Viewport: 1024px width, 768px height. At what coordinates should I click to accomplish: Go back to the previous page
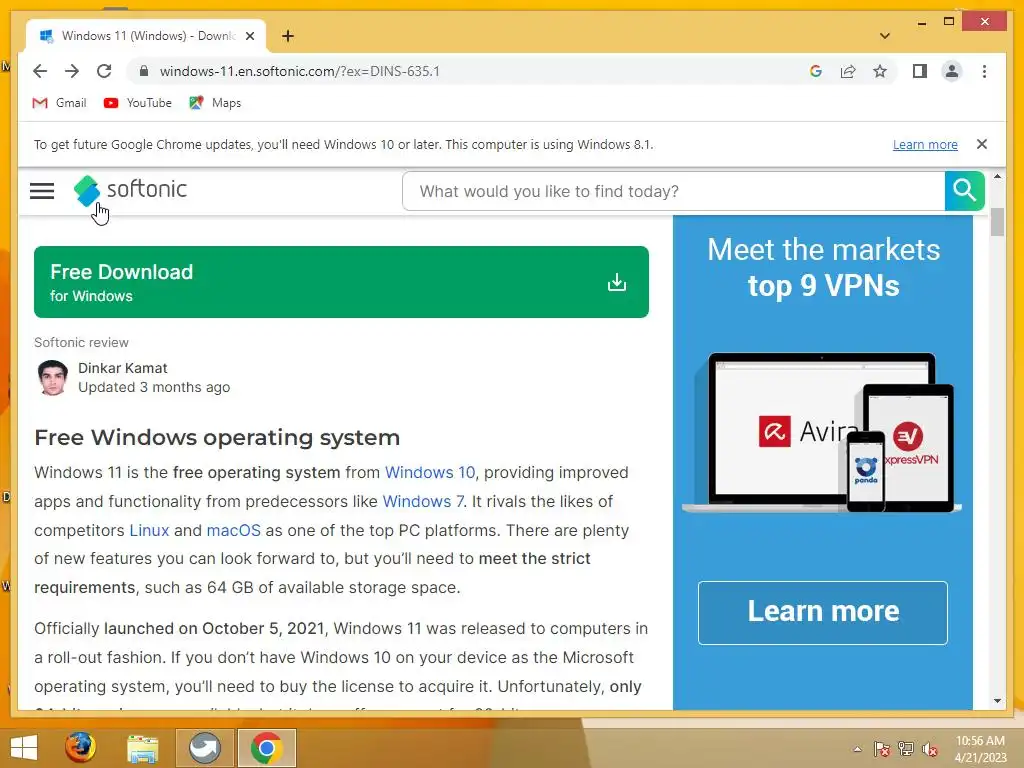click(x=40, y=71)
